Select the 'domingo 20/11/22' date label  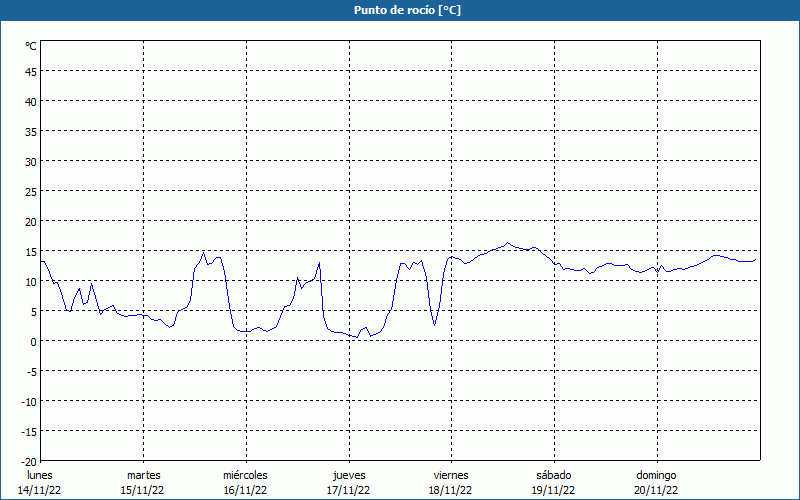656,482
